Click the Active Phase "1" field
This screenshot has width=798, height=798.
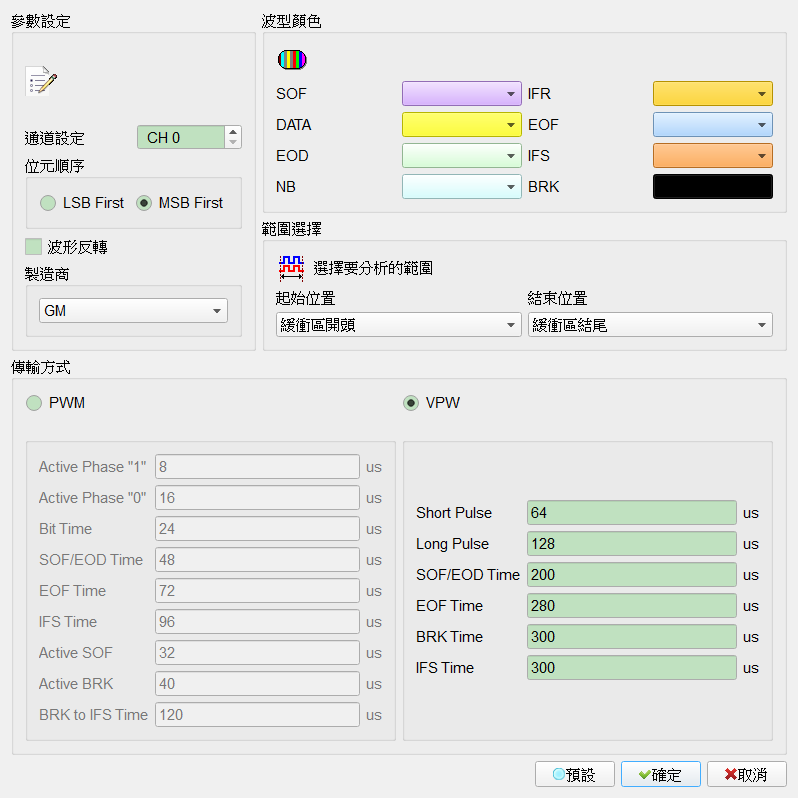coord(257,467)
